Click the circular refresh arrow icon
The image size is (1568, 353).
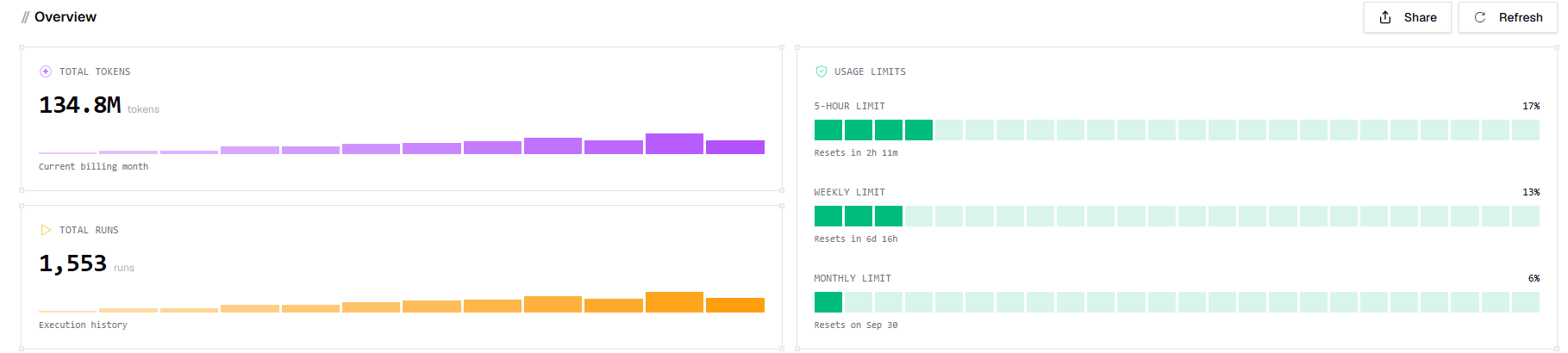pyautogui.click(x=1480, y=17)
